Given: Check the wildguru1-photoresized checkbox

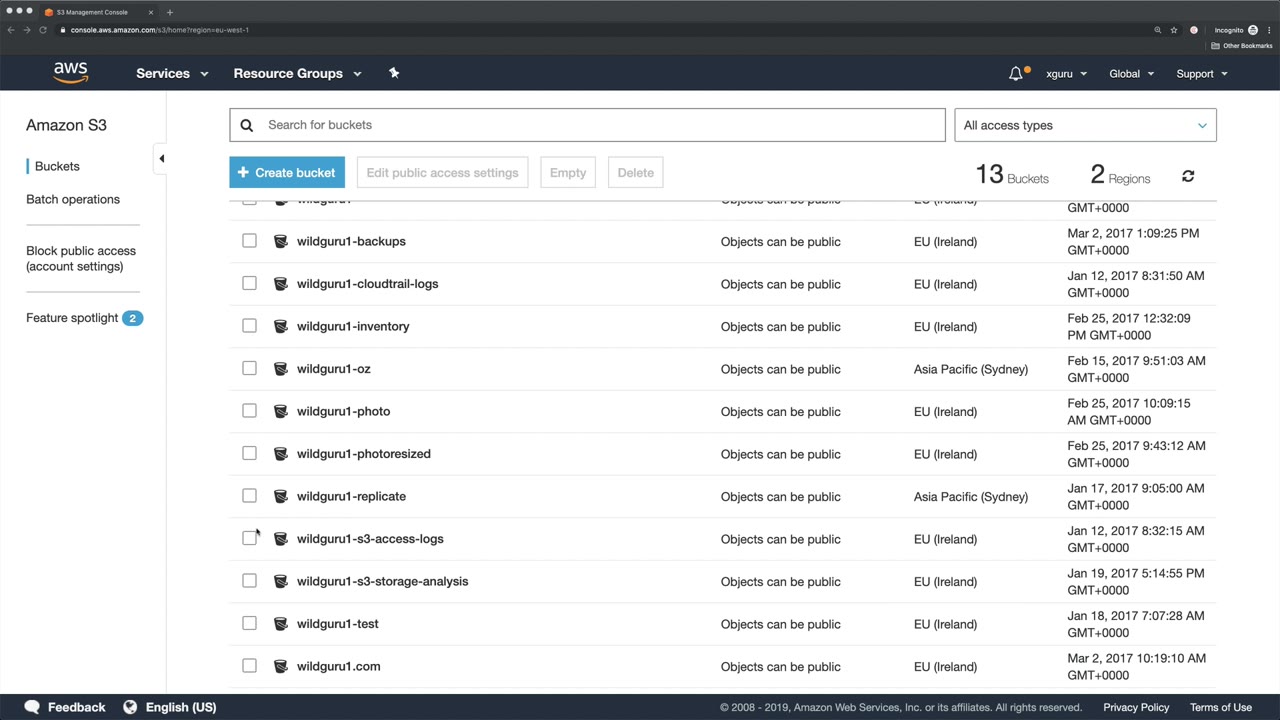Looking at the screenshot, I should 249,453.
